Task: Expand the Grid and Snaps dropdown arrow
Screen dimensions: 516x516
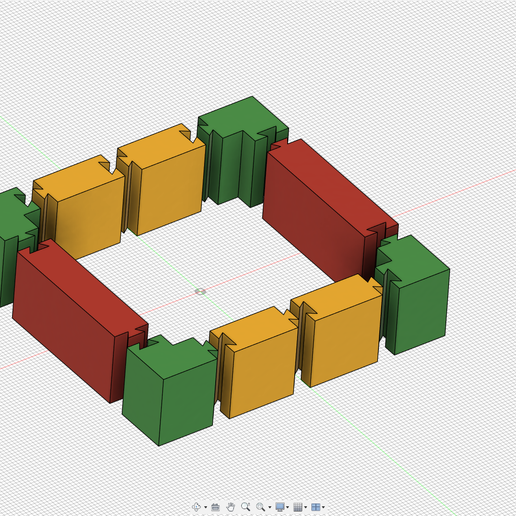Action: (x=306, y=507)
